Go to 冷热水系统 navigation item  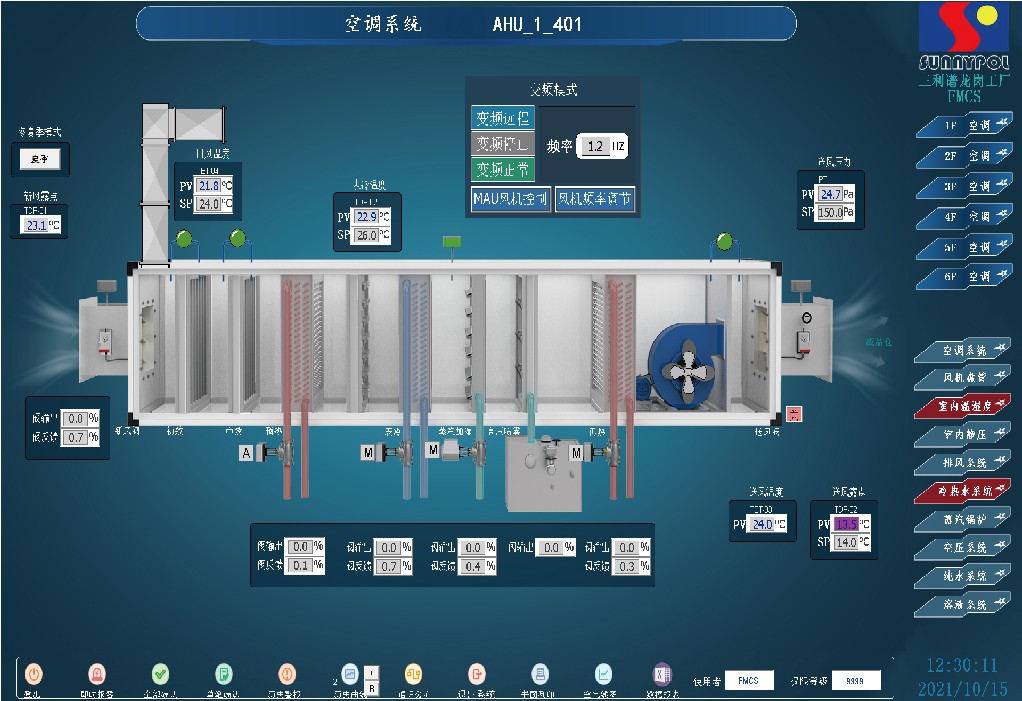coord(964,491)
